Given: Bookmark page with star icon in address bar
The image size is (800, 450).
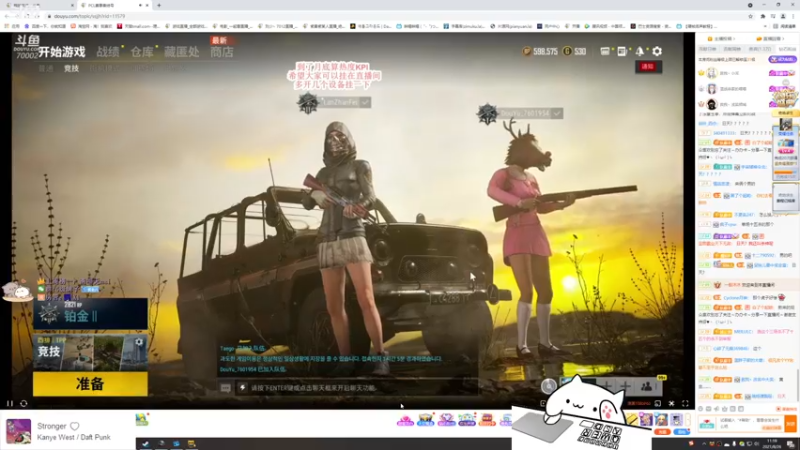Looking at the screenshot, I should 751,16.
